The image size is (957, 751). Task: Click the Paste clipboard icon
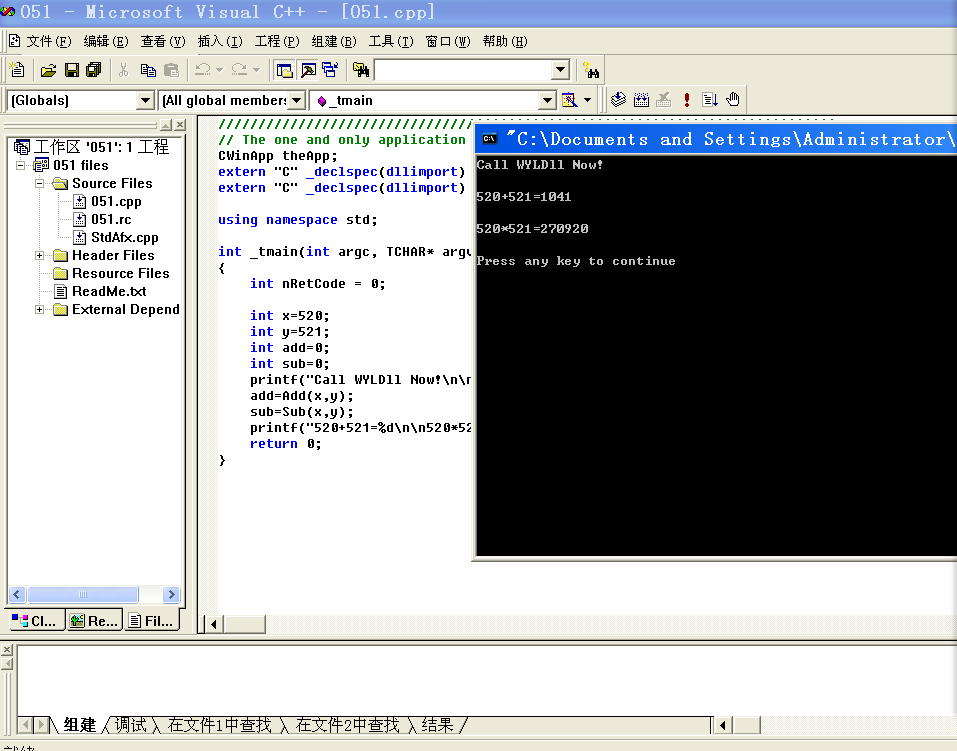(x=172, y=70)
